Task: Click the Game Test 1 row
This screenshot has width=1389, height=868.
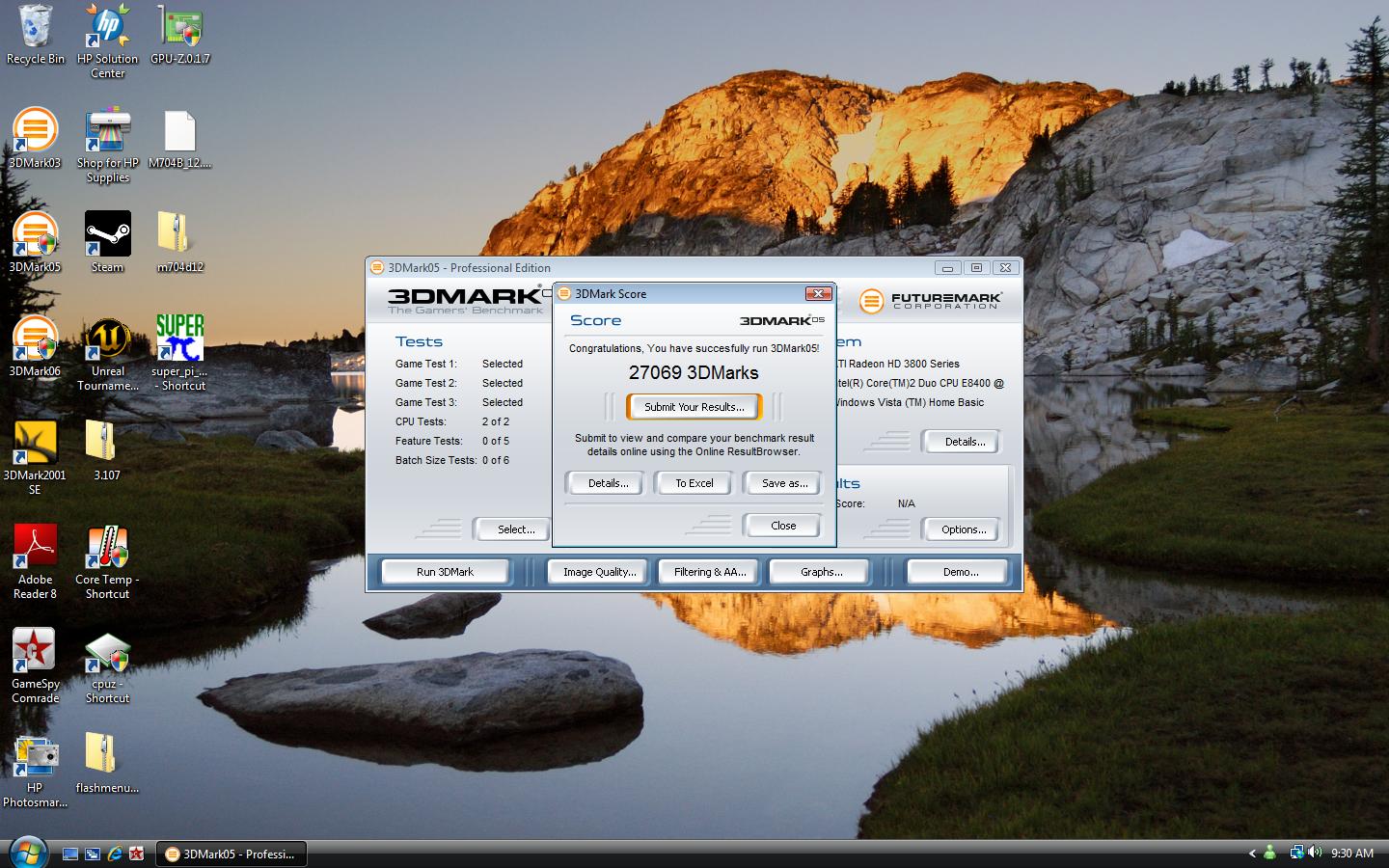Action: click(459, 364)
